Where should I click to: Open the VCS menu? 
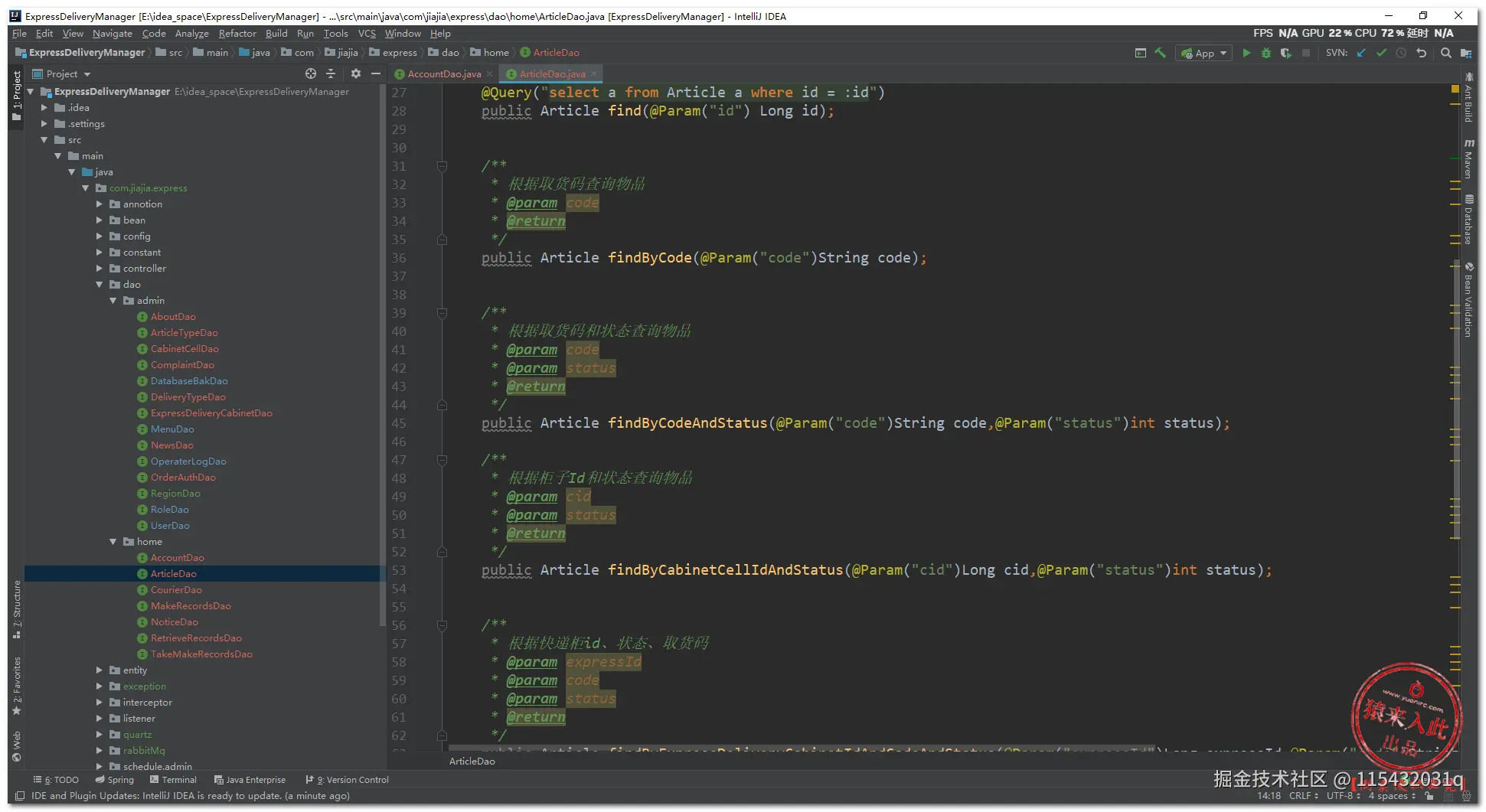(367, 34)
